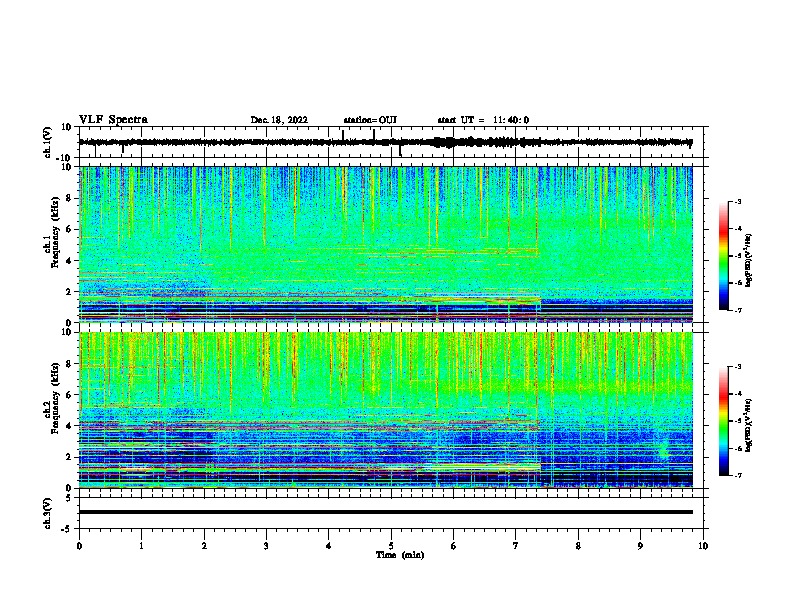Image resolution: width=792 pixels, height=612 pixels.
Task: Click the ch.2 color bar log(PSD) unit label
Action: tap(748, 425)
